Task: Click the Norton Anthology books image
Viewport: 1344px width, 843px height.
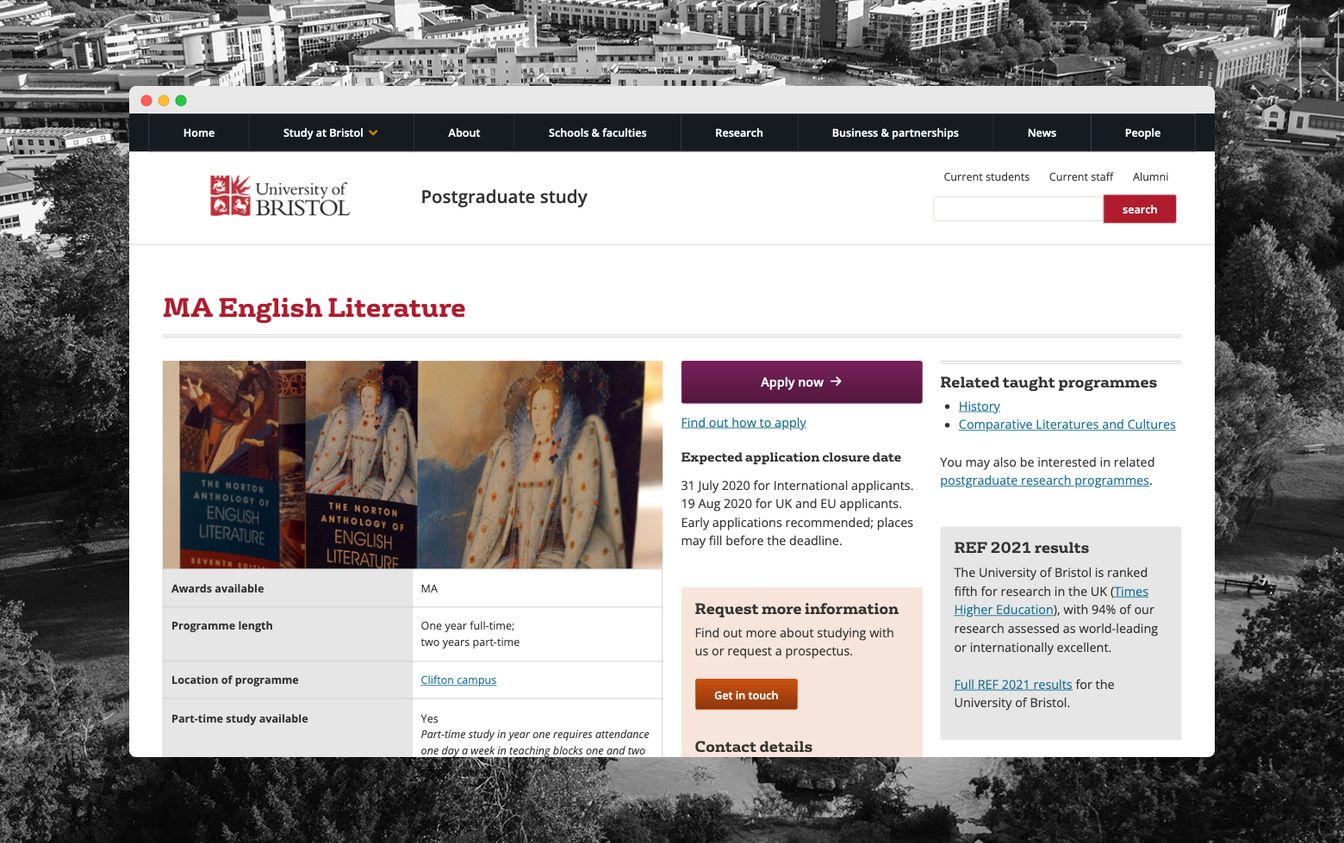Action: [412, 464]
